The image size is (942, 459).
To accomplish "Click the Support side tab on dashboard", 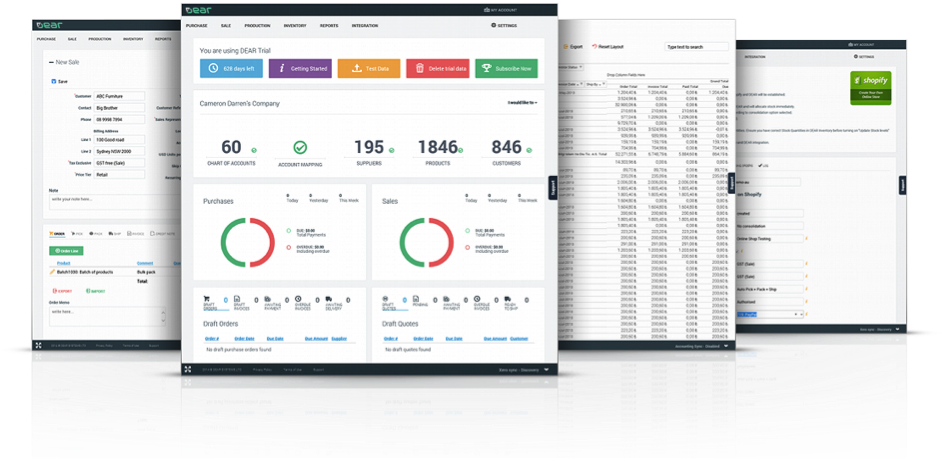I will pyautogui.click(x=552, y=187).
